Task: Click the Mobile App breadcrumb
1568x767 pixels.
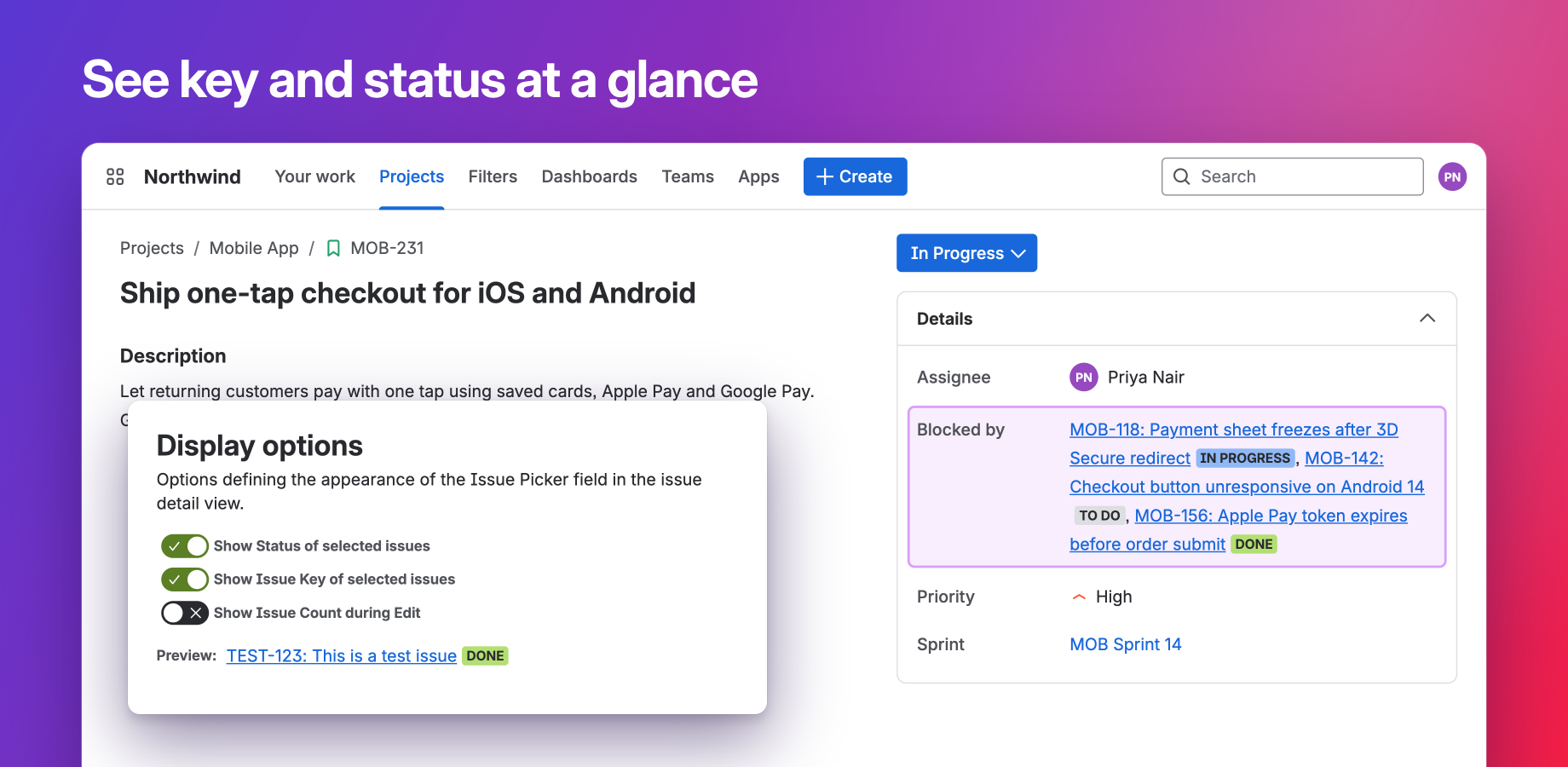Action: 254,248
